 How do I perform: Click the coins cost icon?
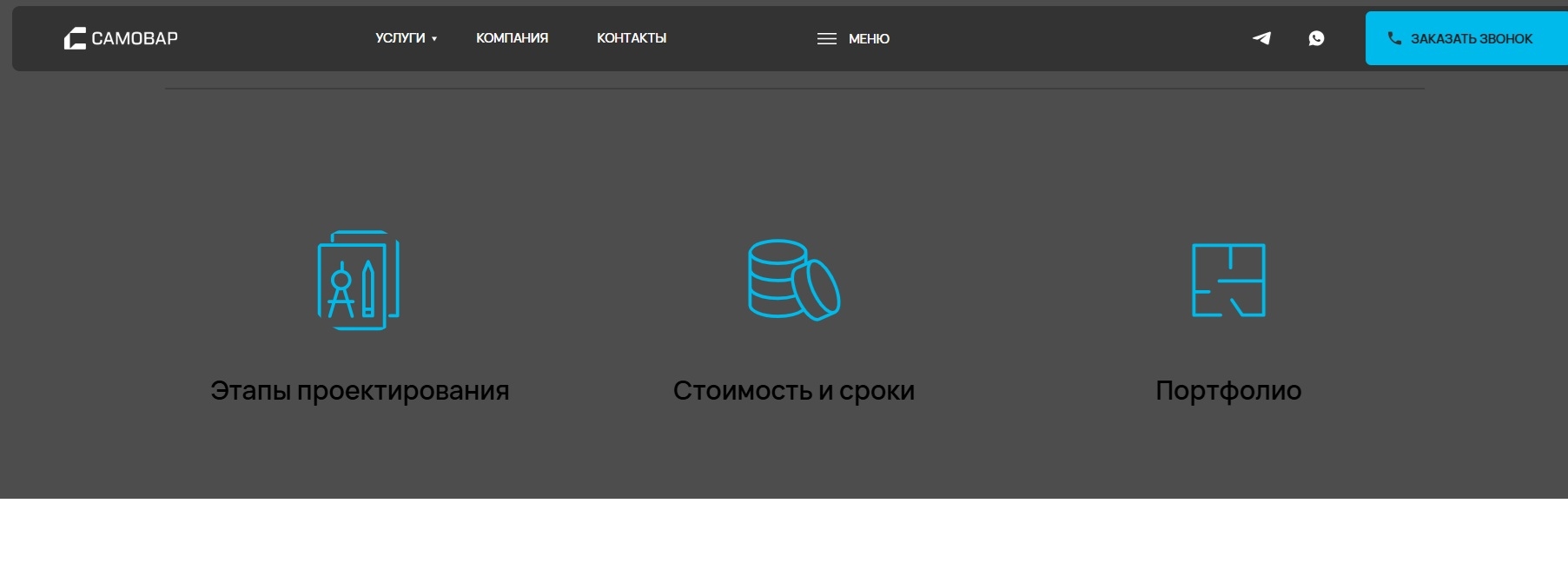coord(794,280)
